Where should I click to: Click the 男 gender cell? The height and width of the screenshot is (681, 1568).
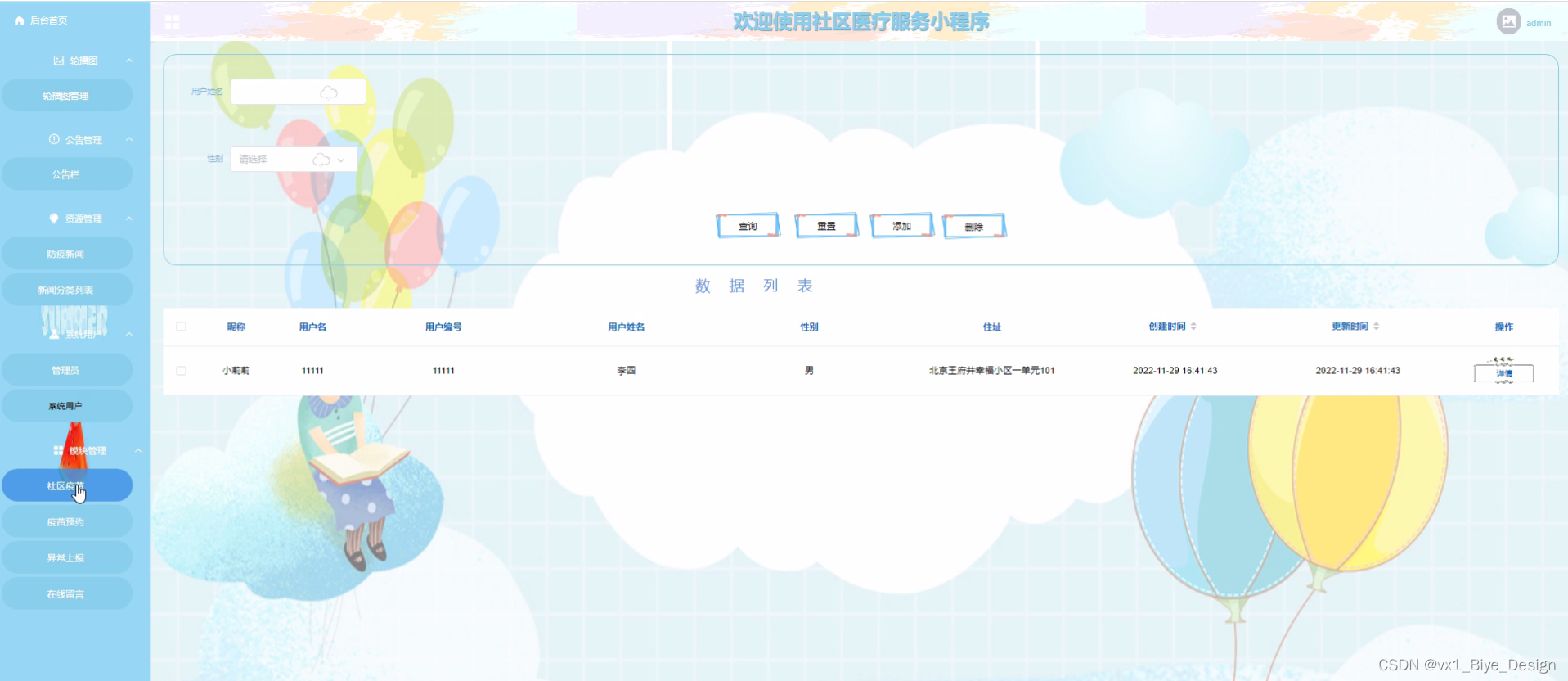[809, 371]
